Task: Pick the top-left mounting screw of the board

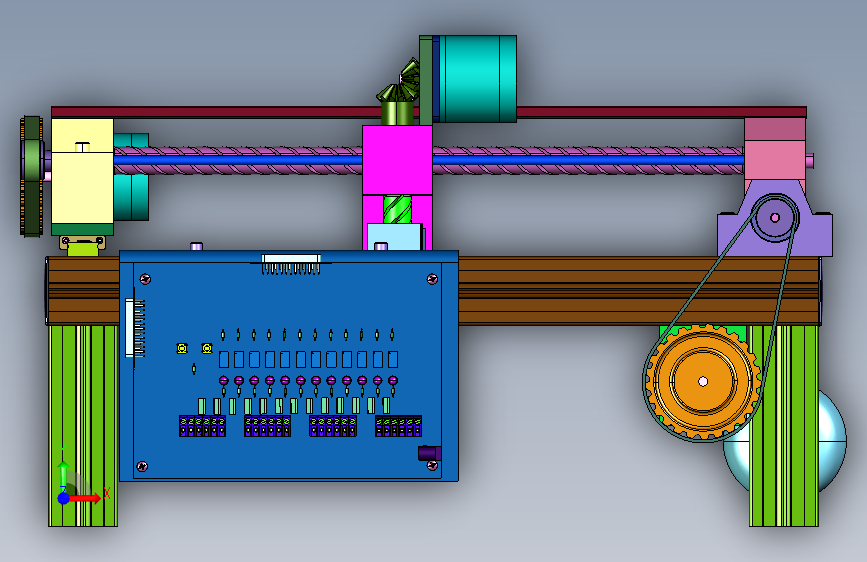Action: coord(145,279)
